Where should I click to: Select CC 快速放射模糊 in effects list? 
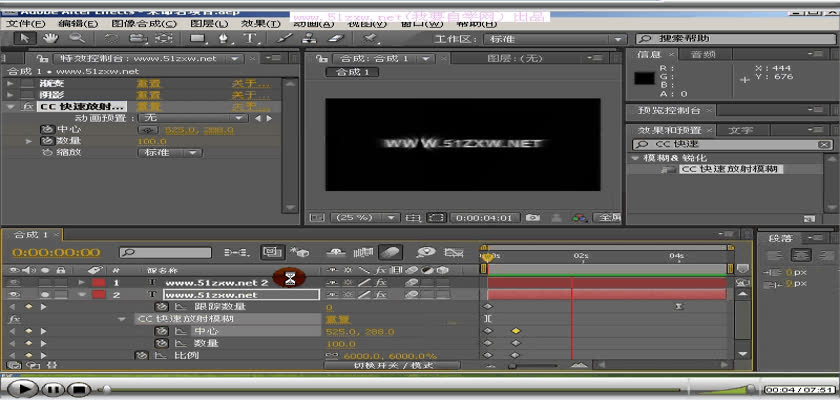731,169
